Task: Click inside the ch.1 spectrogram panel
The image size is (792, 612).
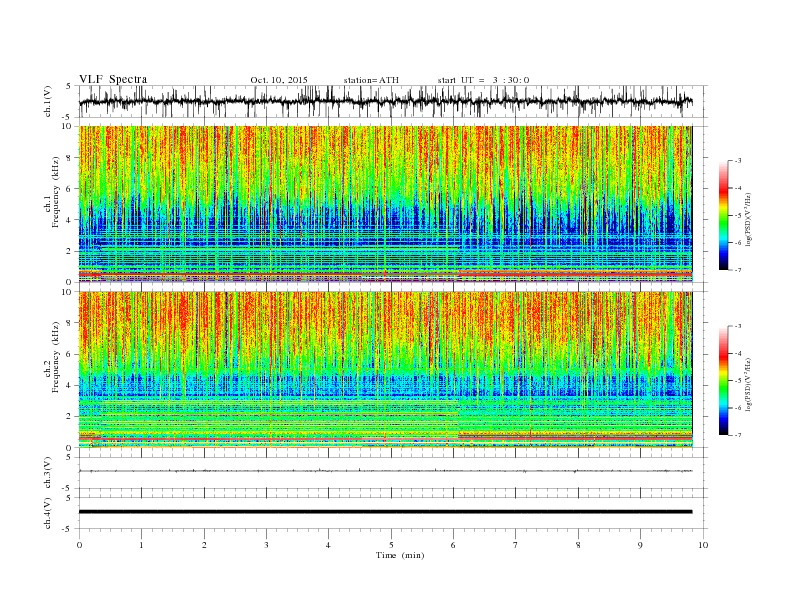Action: [x=385, y=204]
